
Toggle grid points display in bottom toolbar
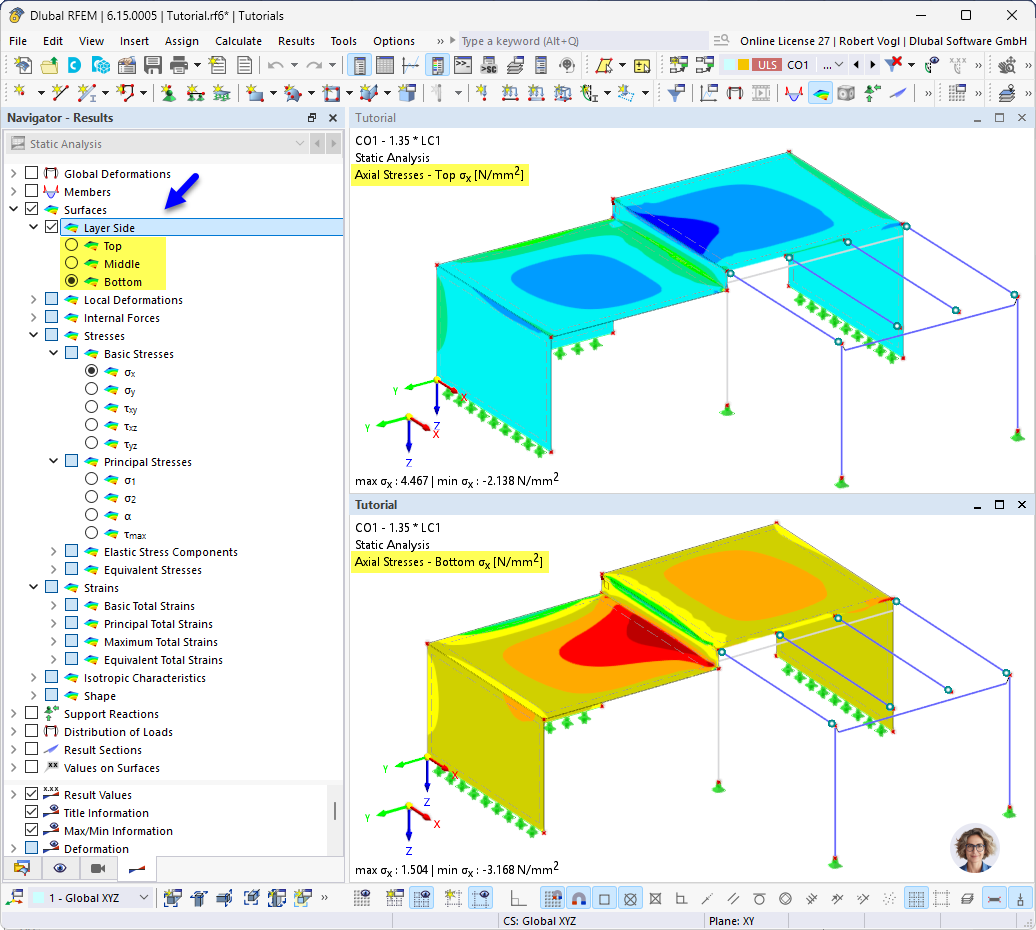[361, 898]
